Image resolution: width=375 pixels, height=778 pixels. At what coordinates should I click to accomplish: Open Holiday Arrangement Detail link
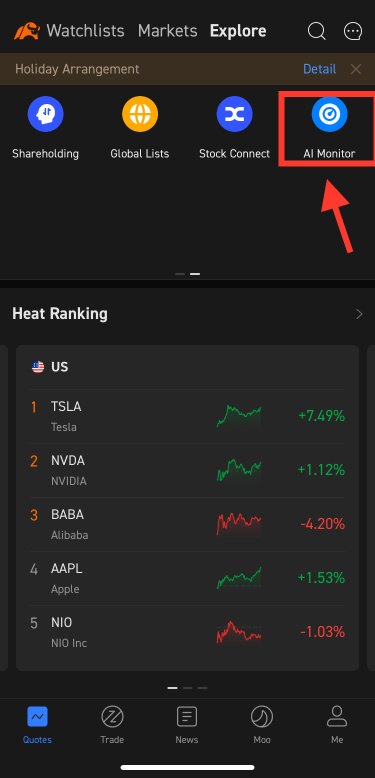319,69
